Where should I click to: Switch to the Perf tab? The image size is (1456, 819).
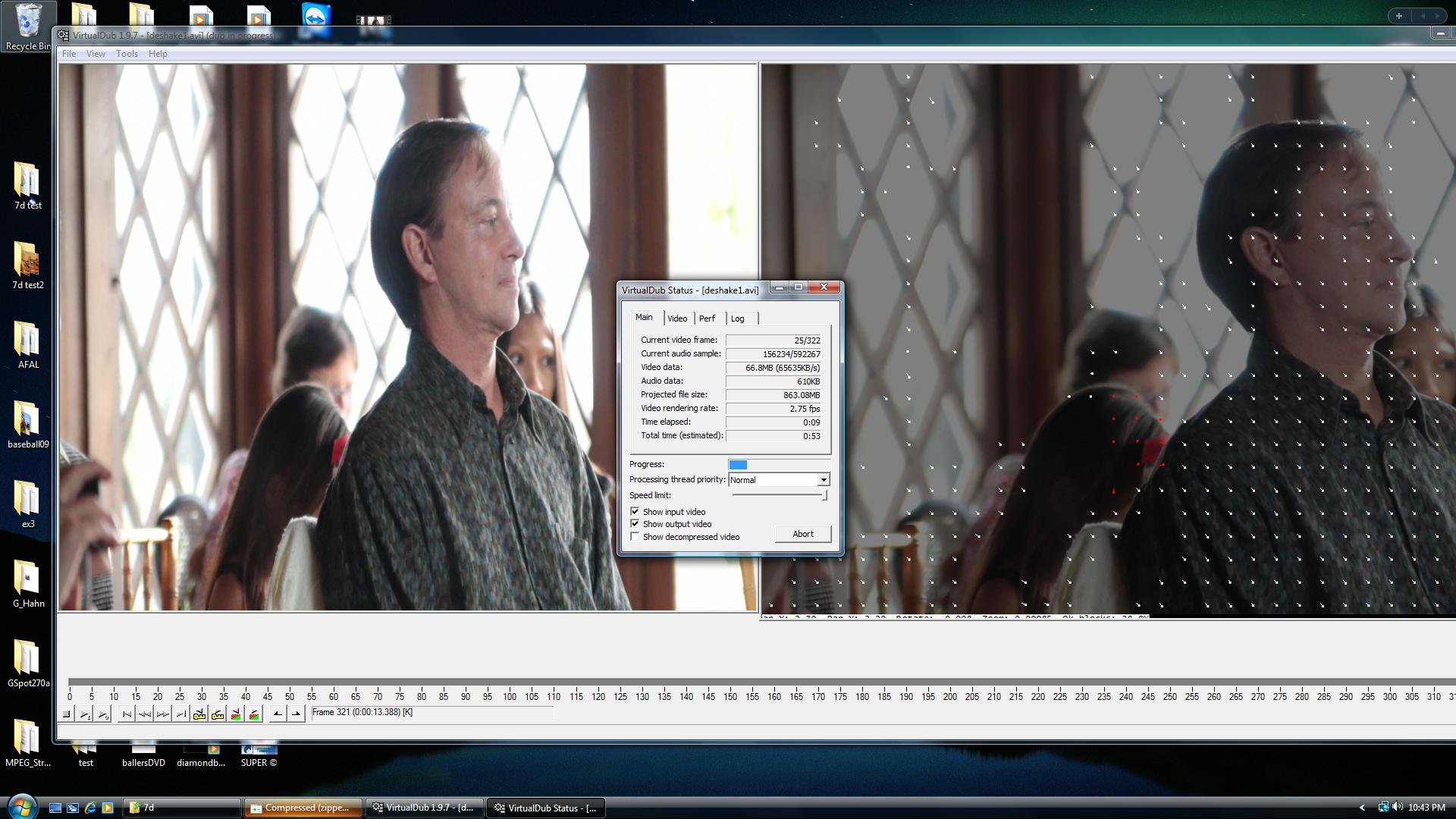(x=707, y=318)
